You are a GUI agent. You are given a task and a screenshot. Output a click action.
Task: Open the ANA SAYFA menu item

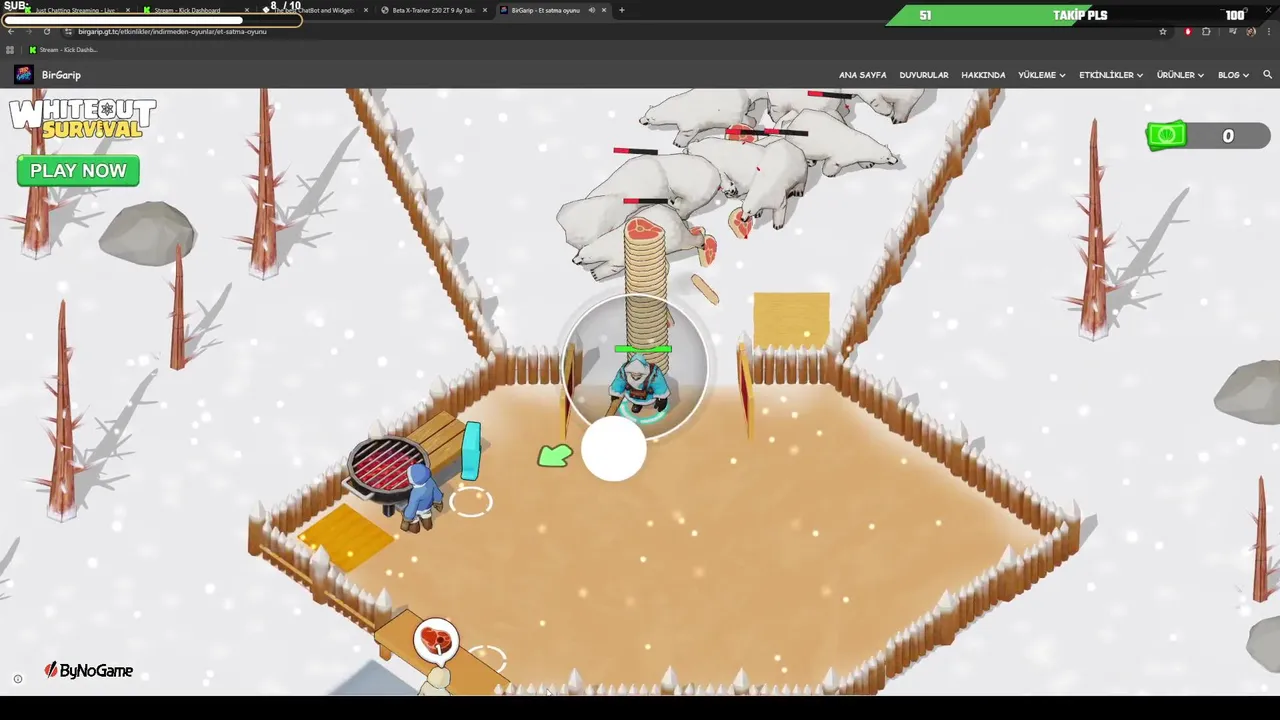pos(862,75)
